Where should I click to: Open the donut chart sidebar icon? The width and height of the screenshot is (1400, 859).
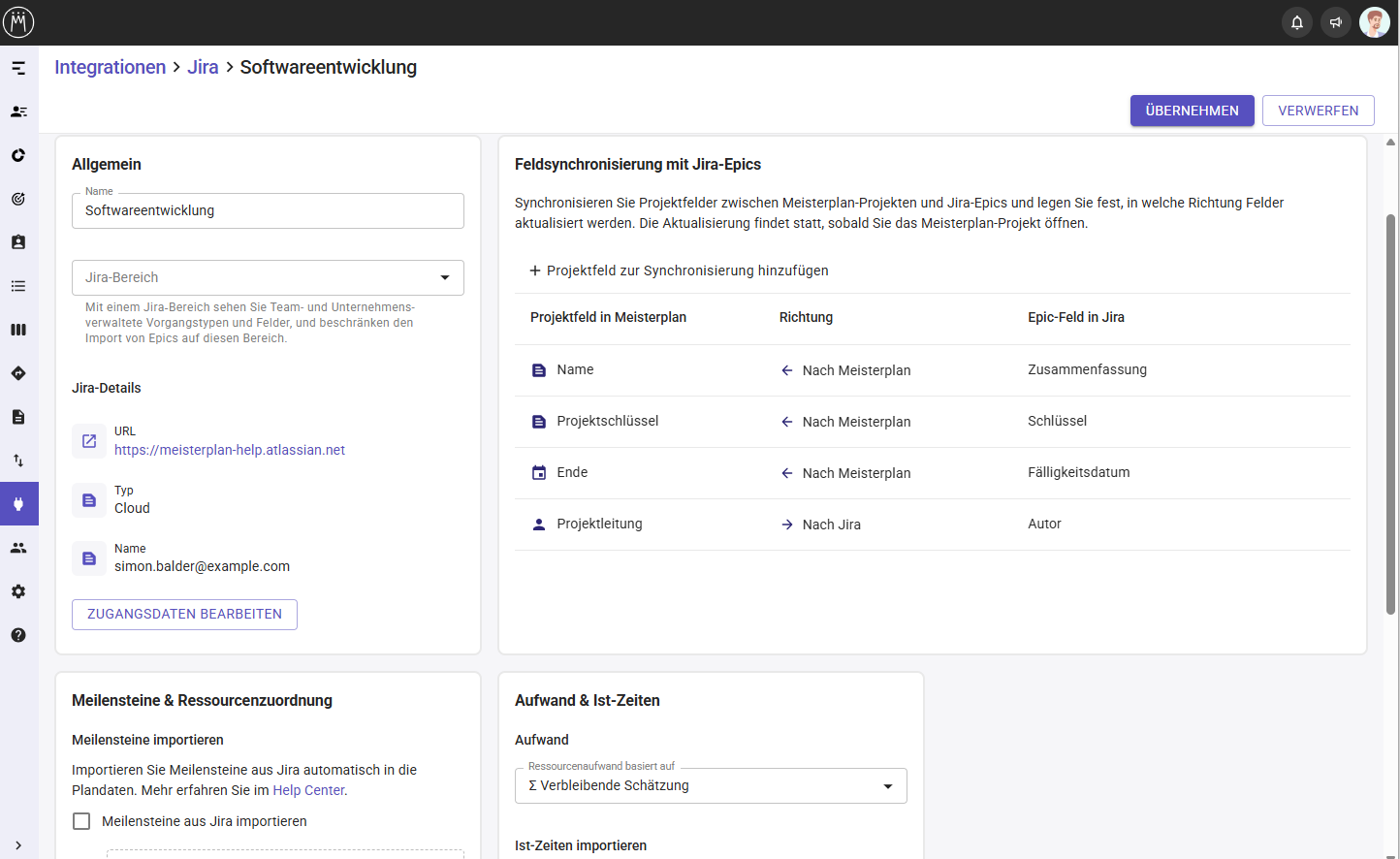click(18, 155)
